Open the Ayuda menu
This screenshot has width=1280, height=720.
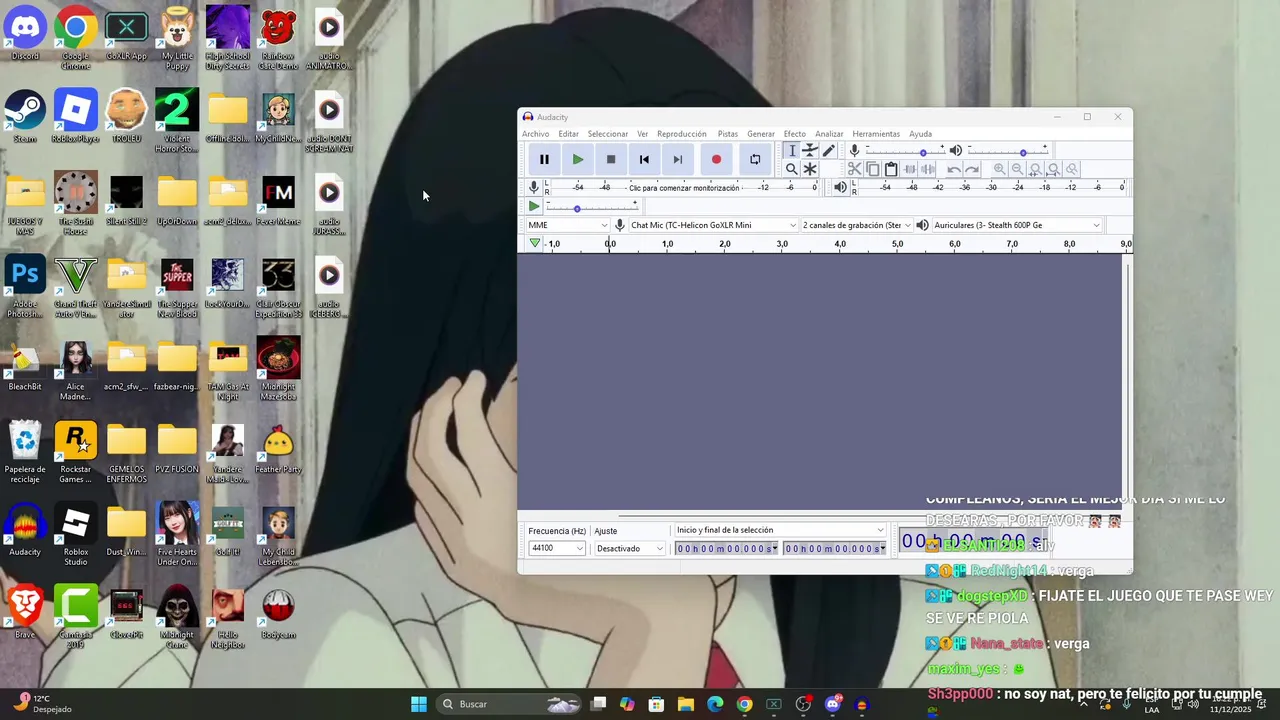click(920, 134)
